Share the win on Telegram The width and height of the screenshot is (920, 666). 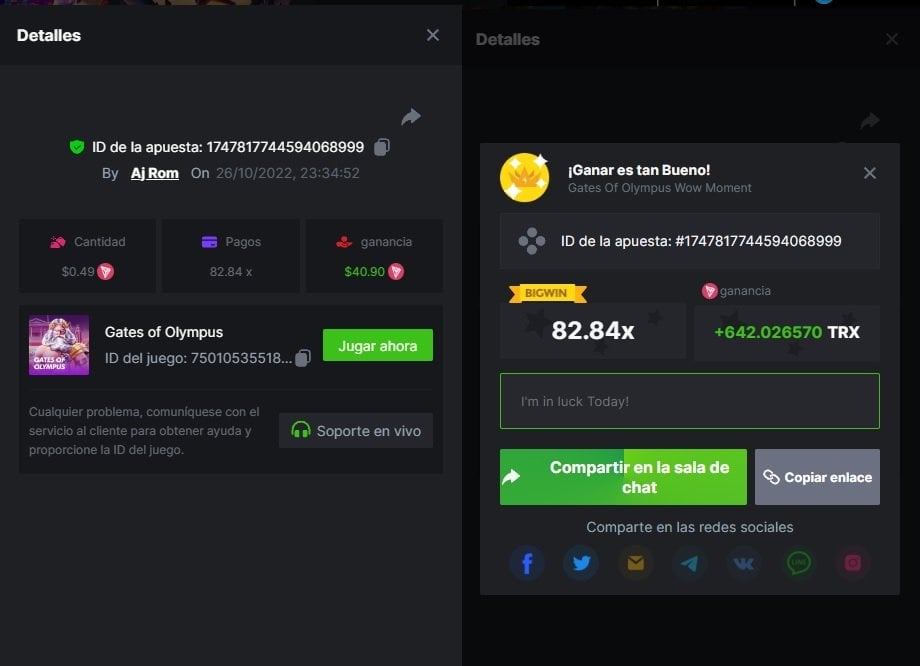pos(689,563)
